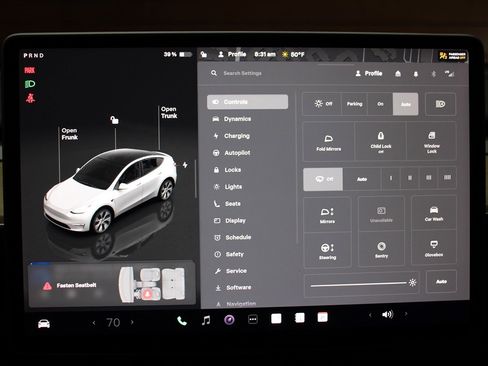Tap the 70 temperature setting
Screen dimensions: 488x366
coord(113,323)
